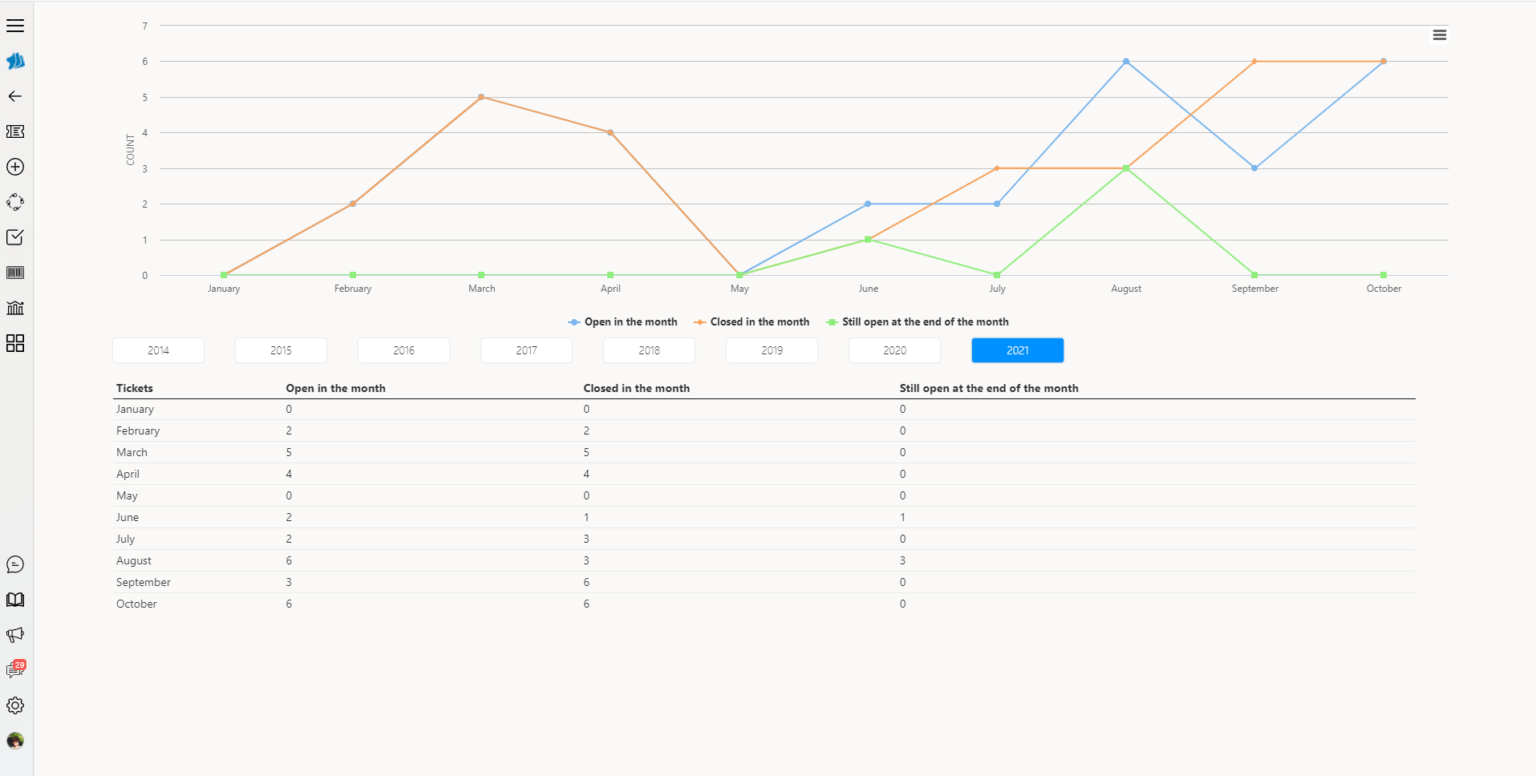
Task: Click the user profile avatar
Action: tap(15, 741)
